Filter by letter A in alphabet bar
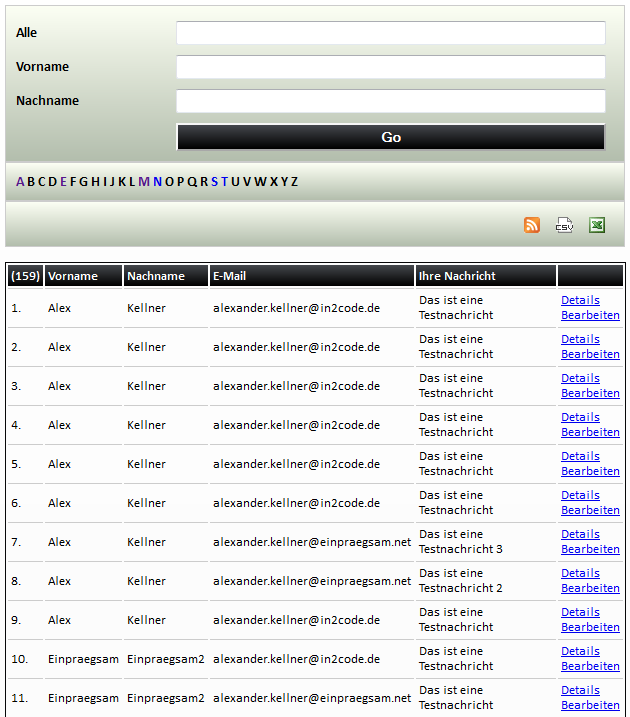The width and height of the screenshot is (630, 717). point(20,182)
